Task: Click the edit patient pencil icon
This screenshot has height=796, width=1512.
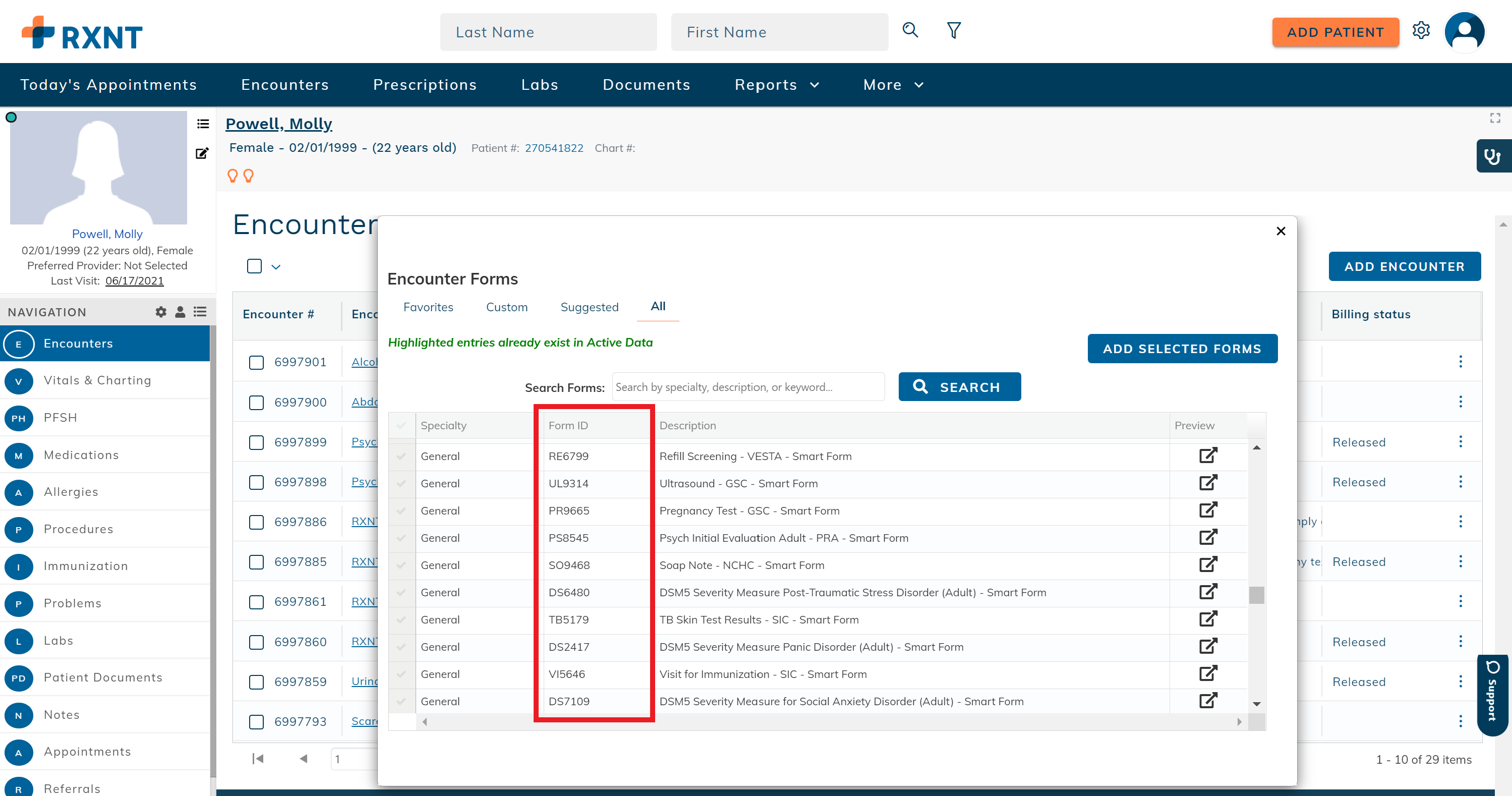Action: (202, 153)
